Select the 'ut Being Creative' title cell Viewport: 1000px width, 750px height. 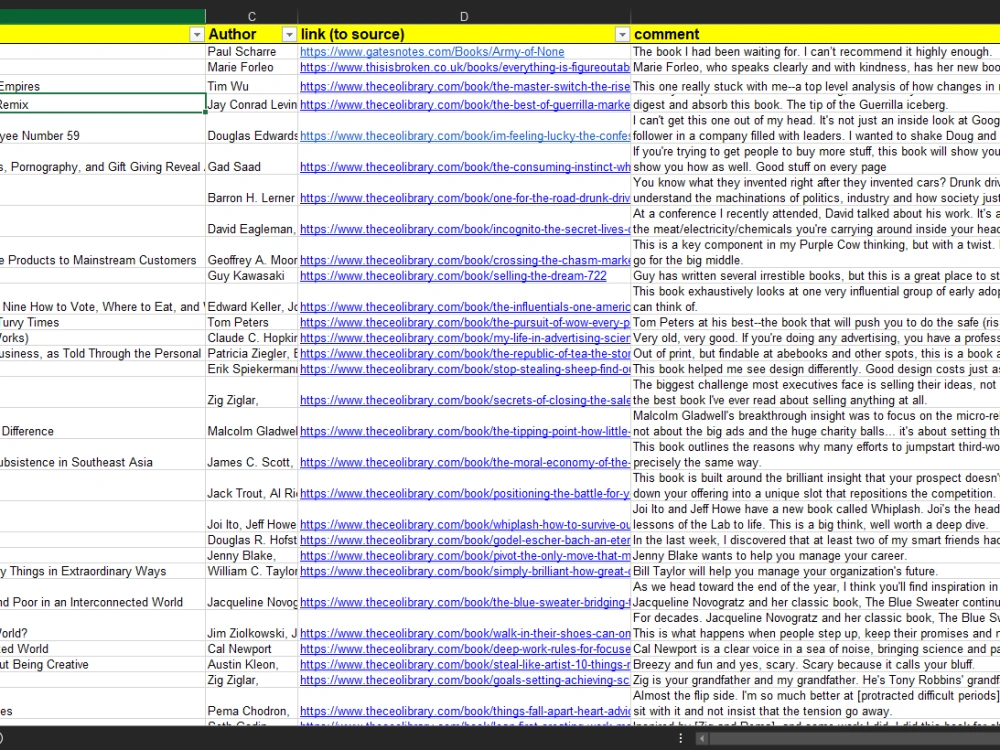coord(103,665)
